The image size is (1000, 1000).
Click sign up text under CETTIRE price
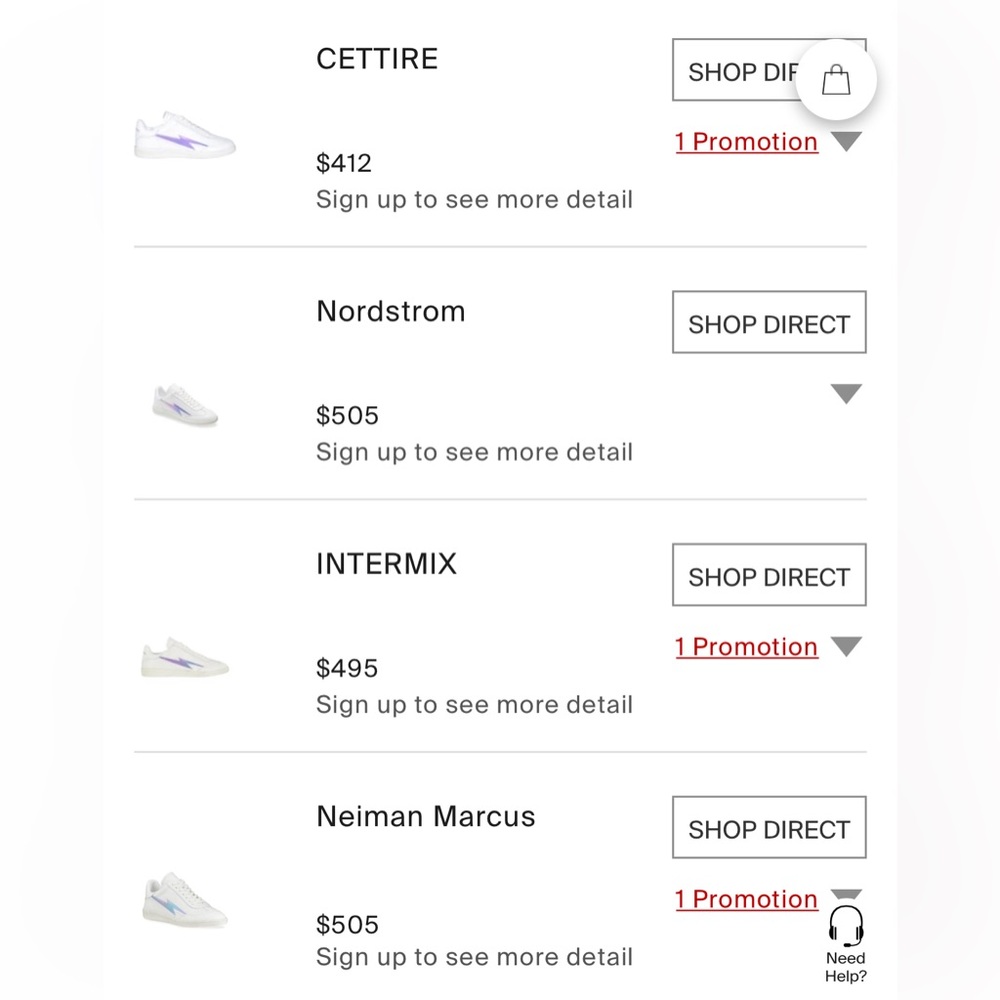pos(474,200)
